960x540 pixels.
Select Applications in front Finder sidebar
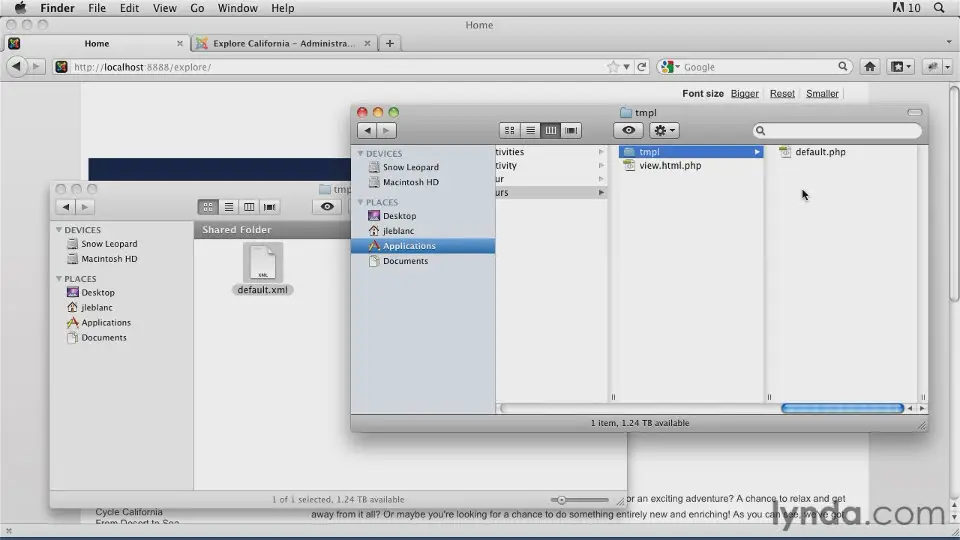pos(422,246)
